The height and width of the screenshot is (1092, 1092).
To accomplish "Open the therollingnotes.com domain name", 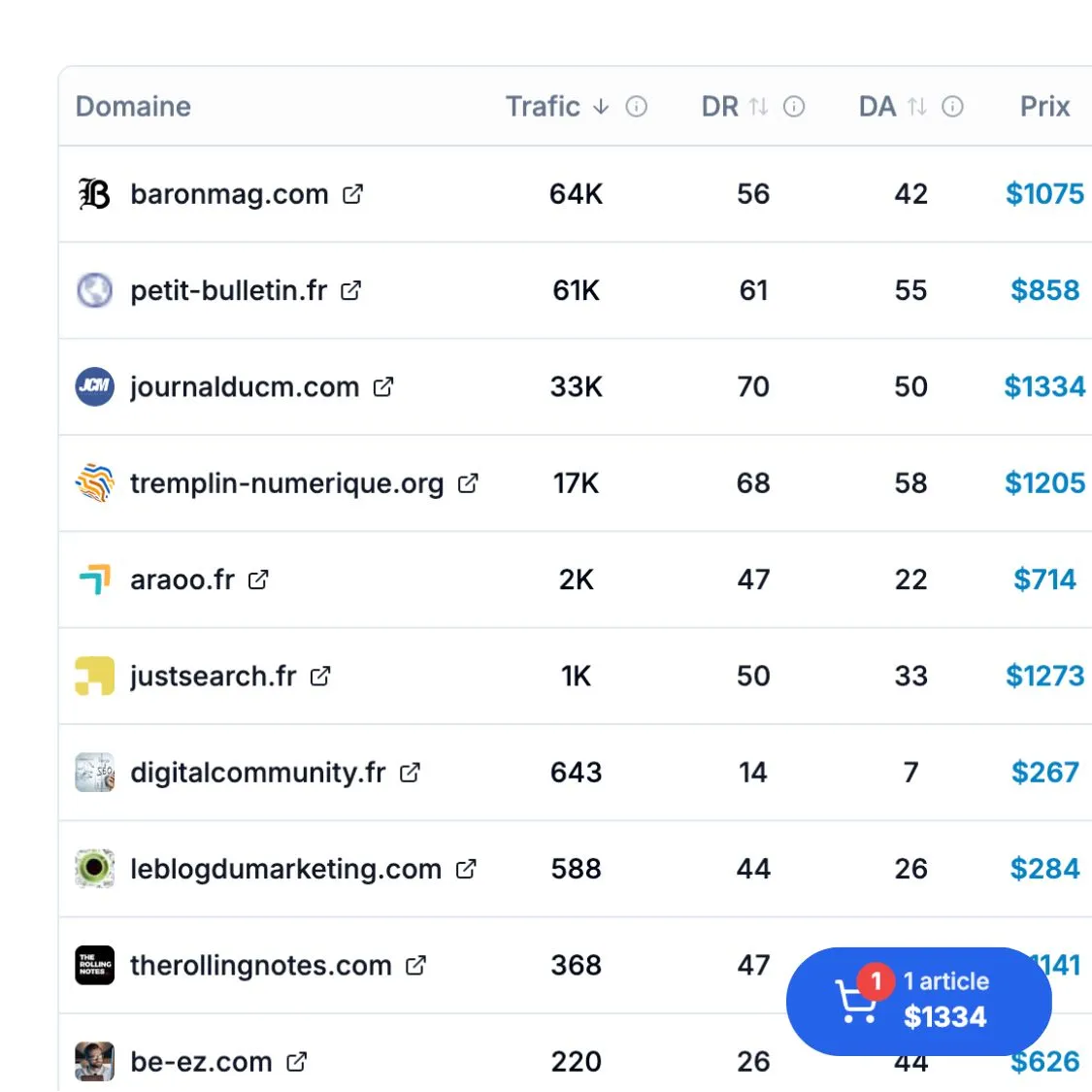I will click(x=260, y=965).
